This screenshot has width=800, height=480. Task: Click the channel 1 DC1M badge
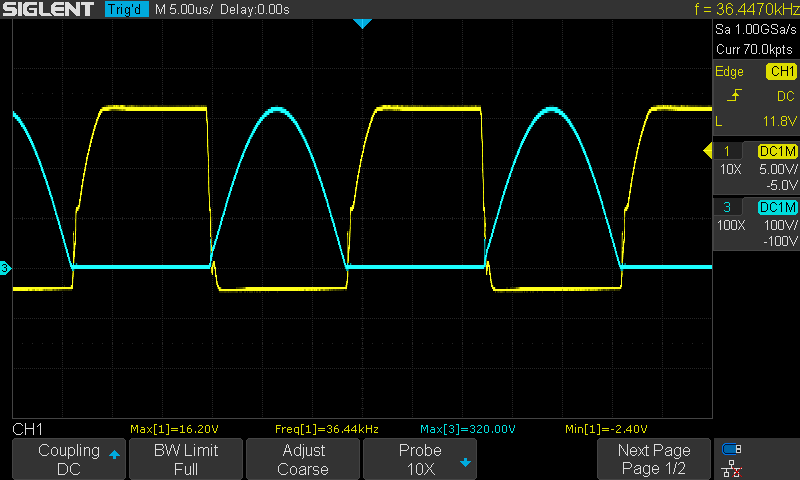(x=778, y=151)
